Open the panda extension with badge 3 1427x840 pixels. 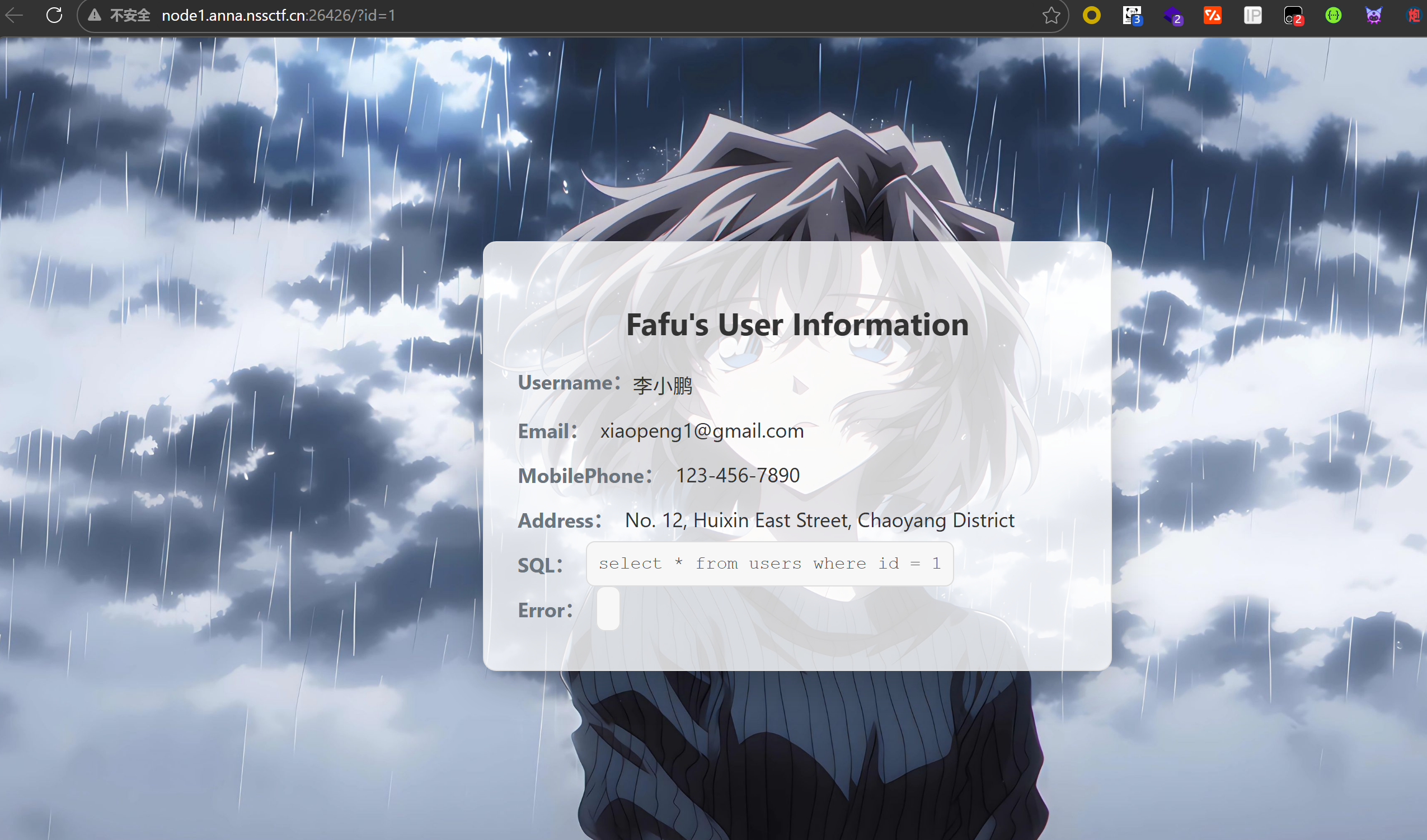click(x=1132, y=15)
